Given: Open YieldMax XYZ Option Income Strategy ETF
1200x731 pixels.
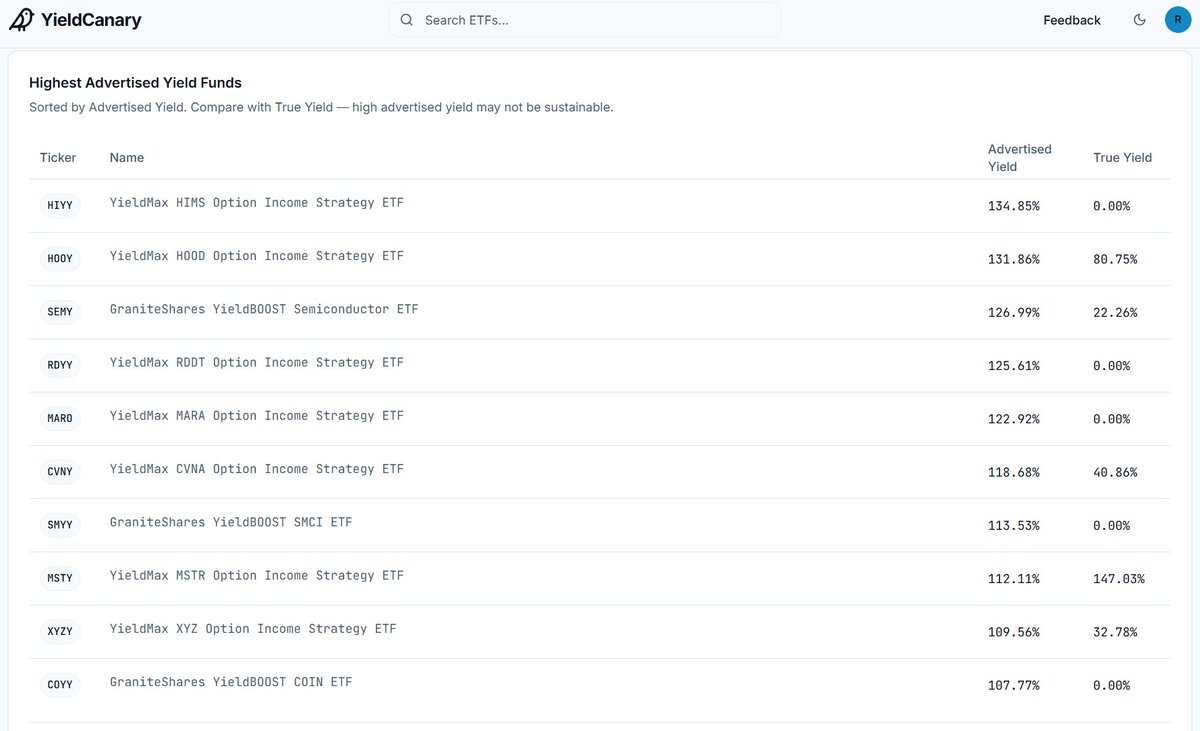Looking at the screenshot, I should [253, 629].
